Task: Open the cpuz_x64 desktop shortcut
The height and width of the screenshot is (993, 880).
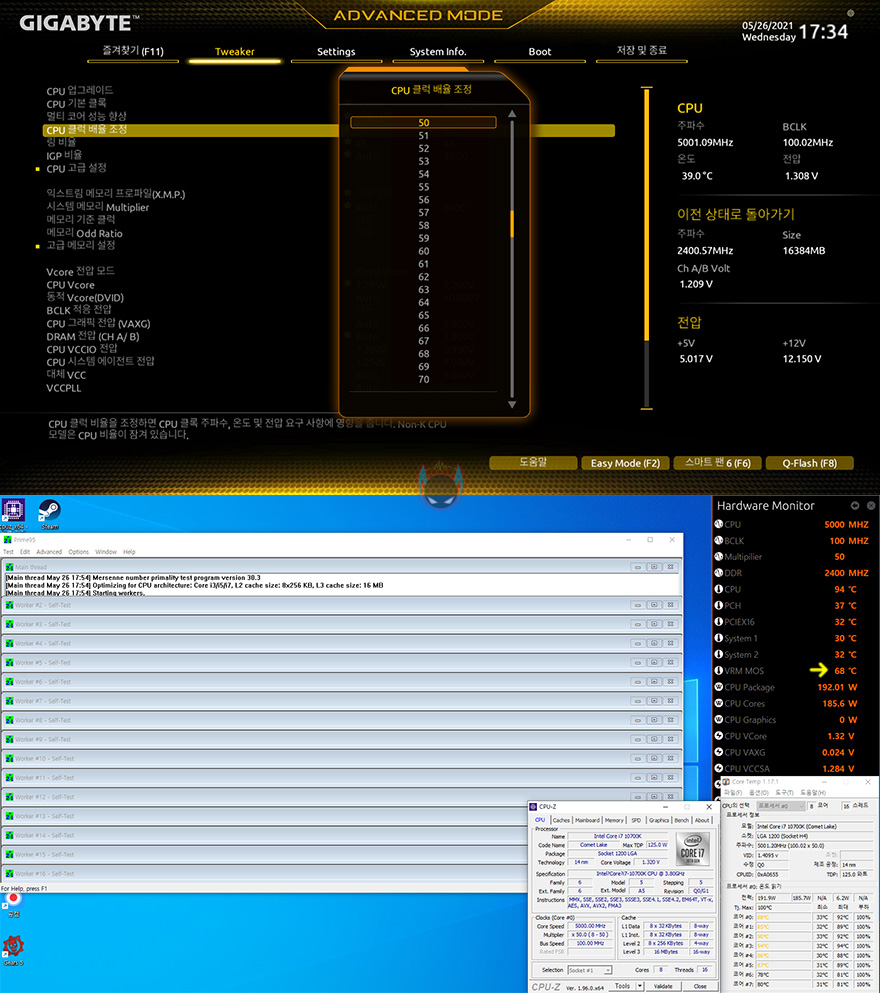Action: 13,514
